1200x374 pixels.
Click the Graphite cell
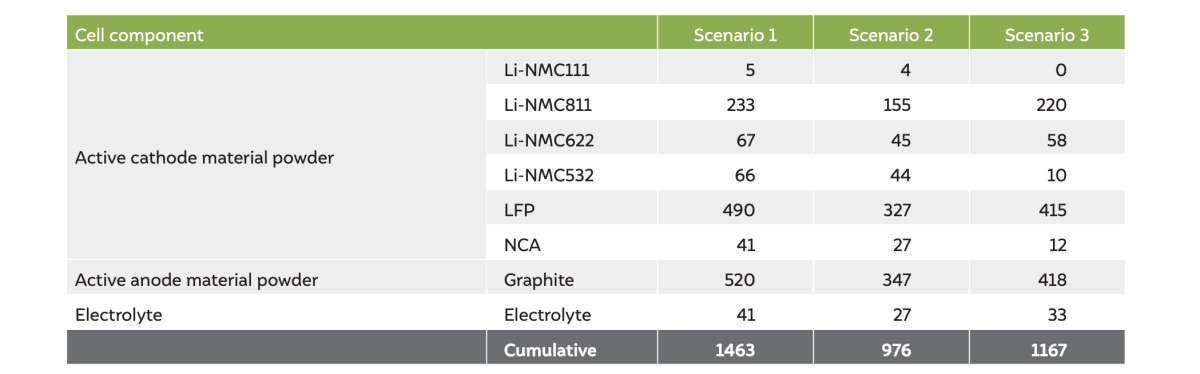point(539,280)
